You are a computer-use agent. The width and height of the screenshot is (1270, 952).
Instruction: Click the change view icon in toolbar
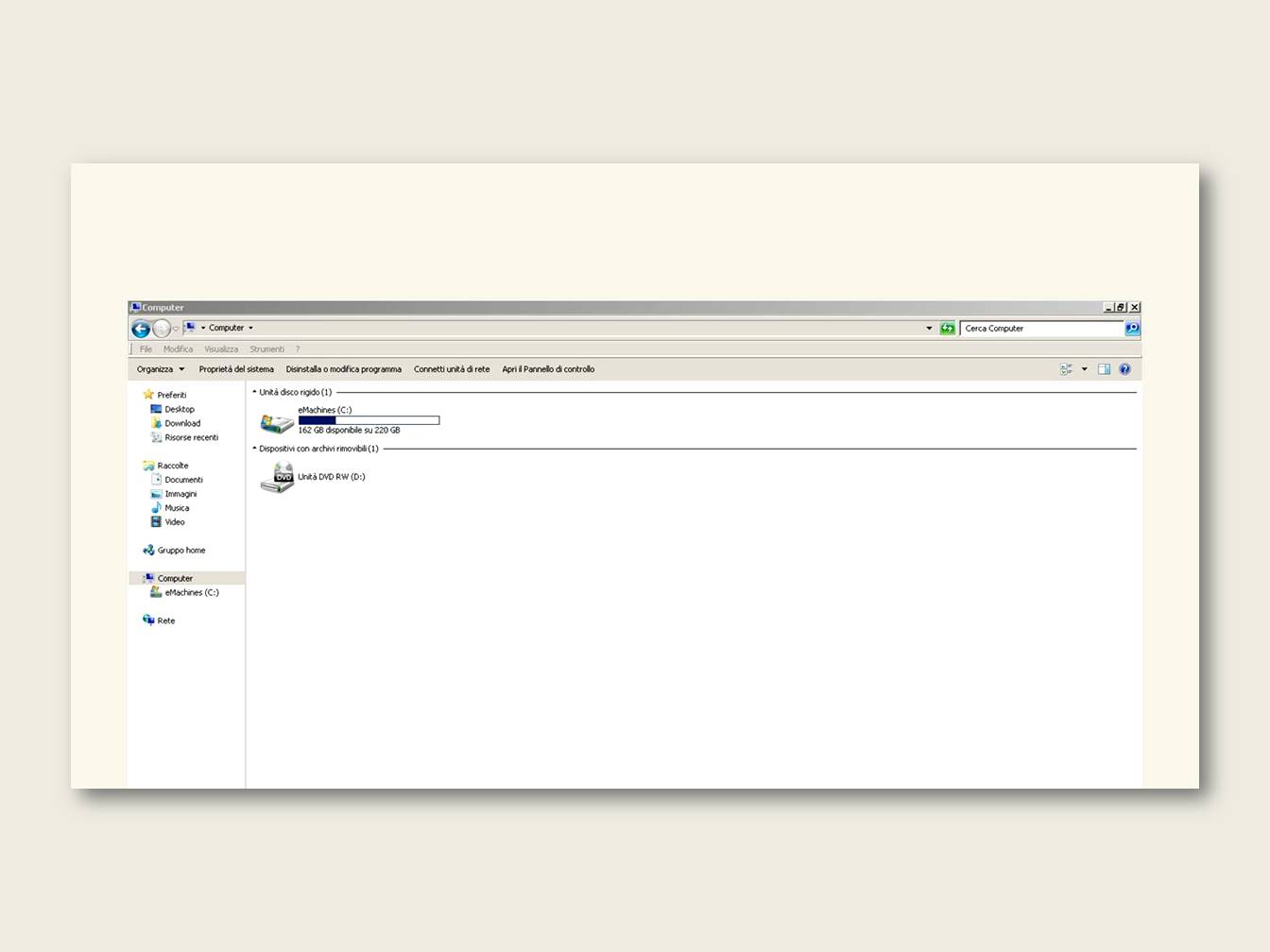point(1066,369)
